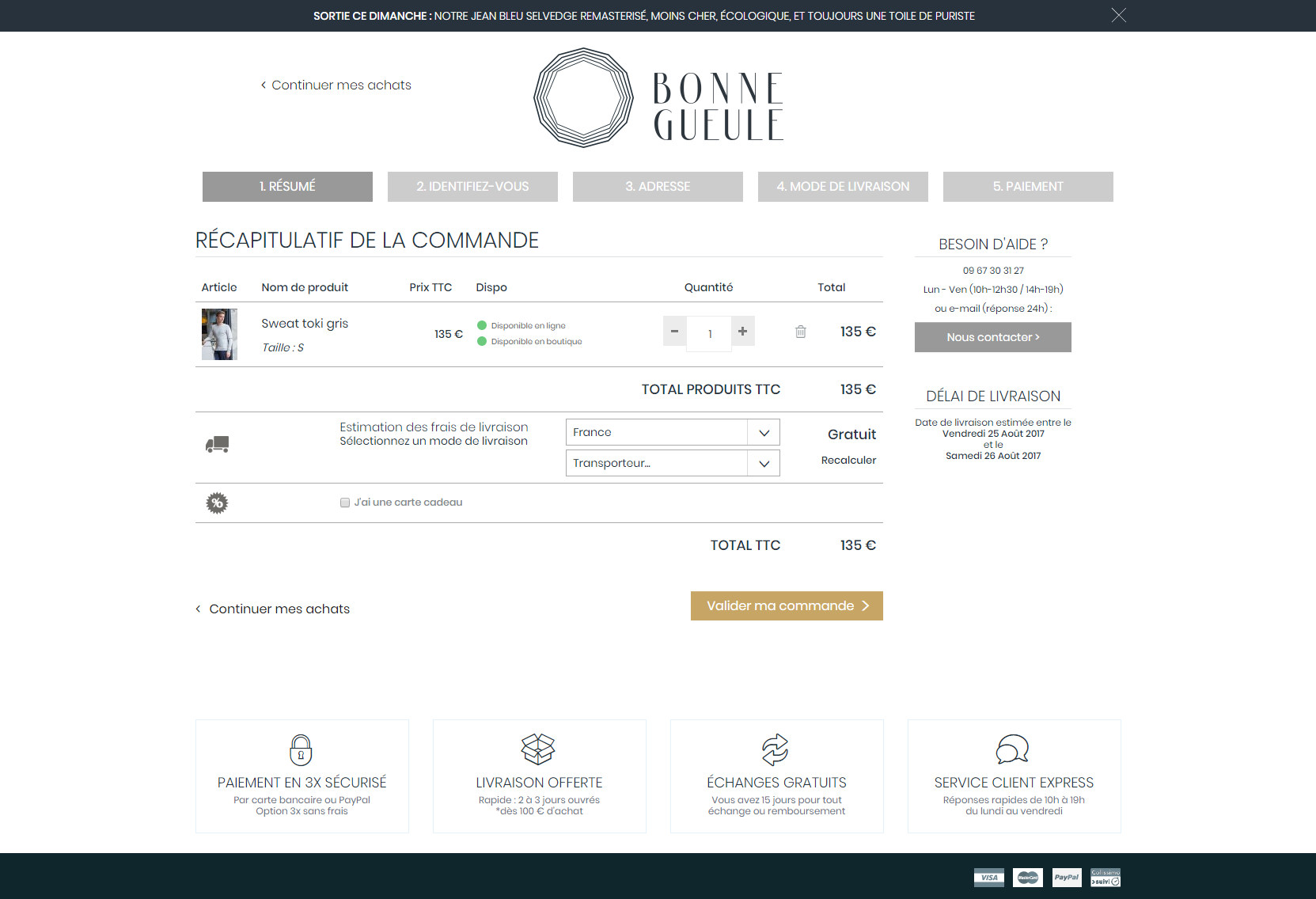Click the exchange arrows icon
This screenshot has width=1316, height=899.
pyautogui.click(x=776, y=749)
